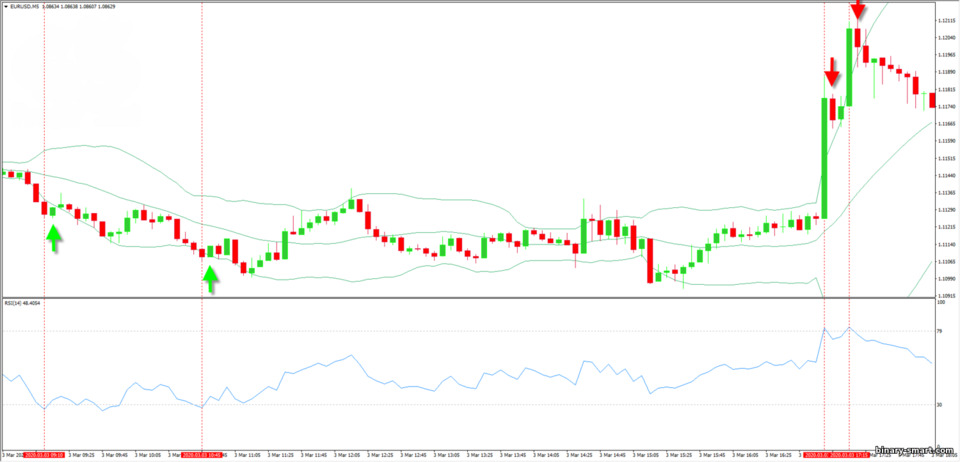This screenshot has height=462, width=960.
Task: Click the 3 Mar 09:45 time label
Action: tap(116, 455)
